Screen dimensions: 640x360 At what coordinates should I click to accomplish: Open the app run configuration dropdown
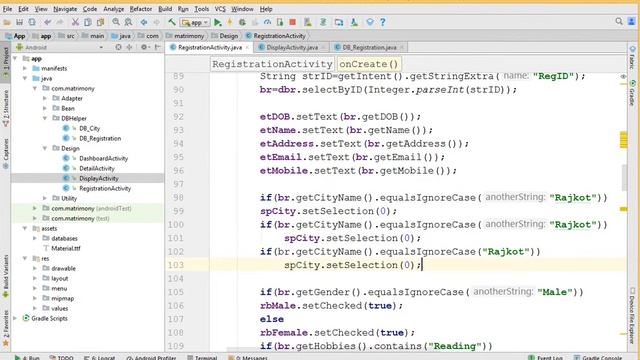point(195,22)
